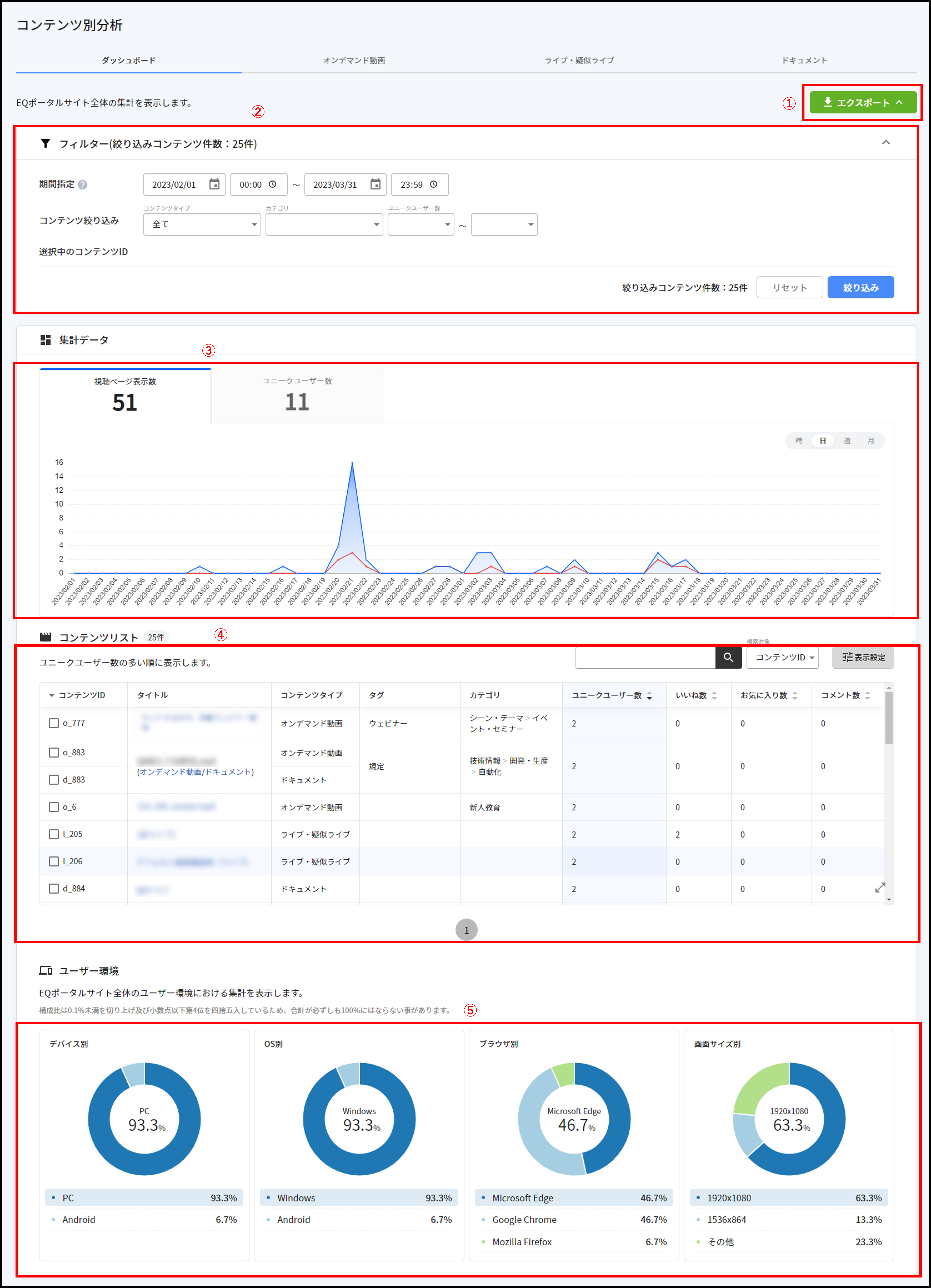The width and height of the screenshot is (931, 1288).
Task: Check the o_883 row checkbox
Action: [x=54, y=752]
